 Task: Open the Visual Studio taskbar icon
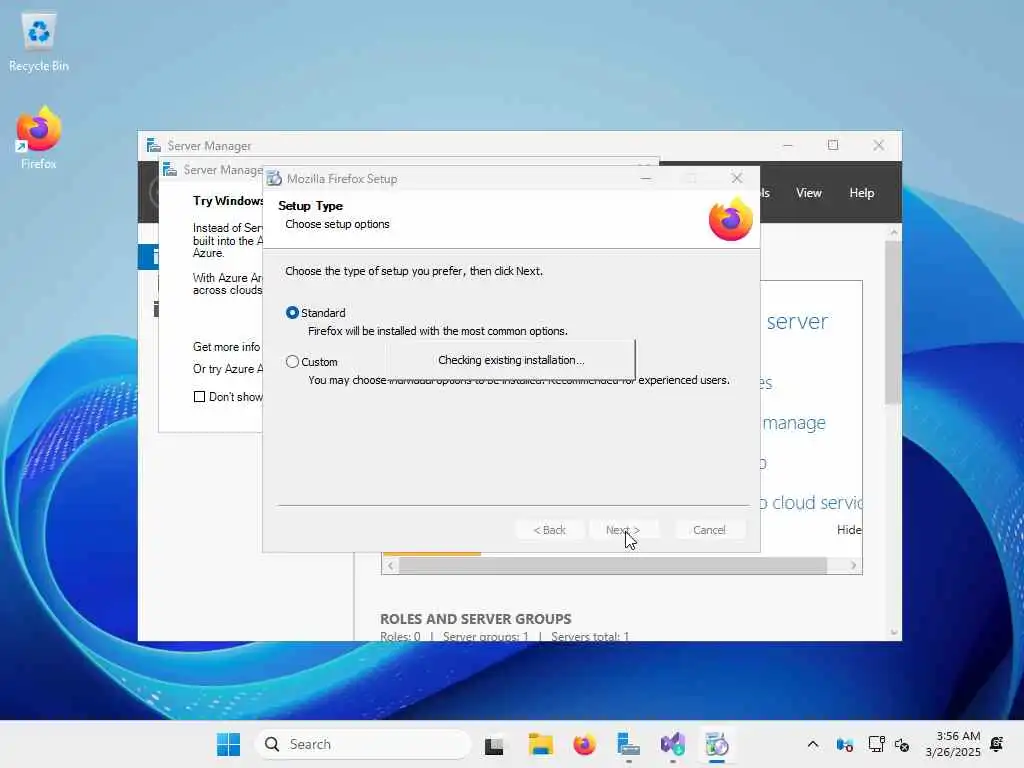tap(673, 744)
